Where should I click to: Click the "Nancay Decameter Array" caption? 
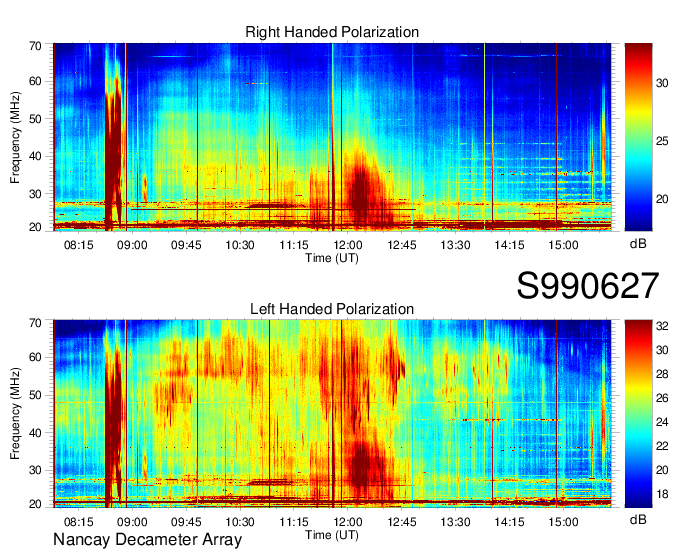pos(147,540)
